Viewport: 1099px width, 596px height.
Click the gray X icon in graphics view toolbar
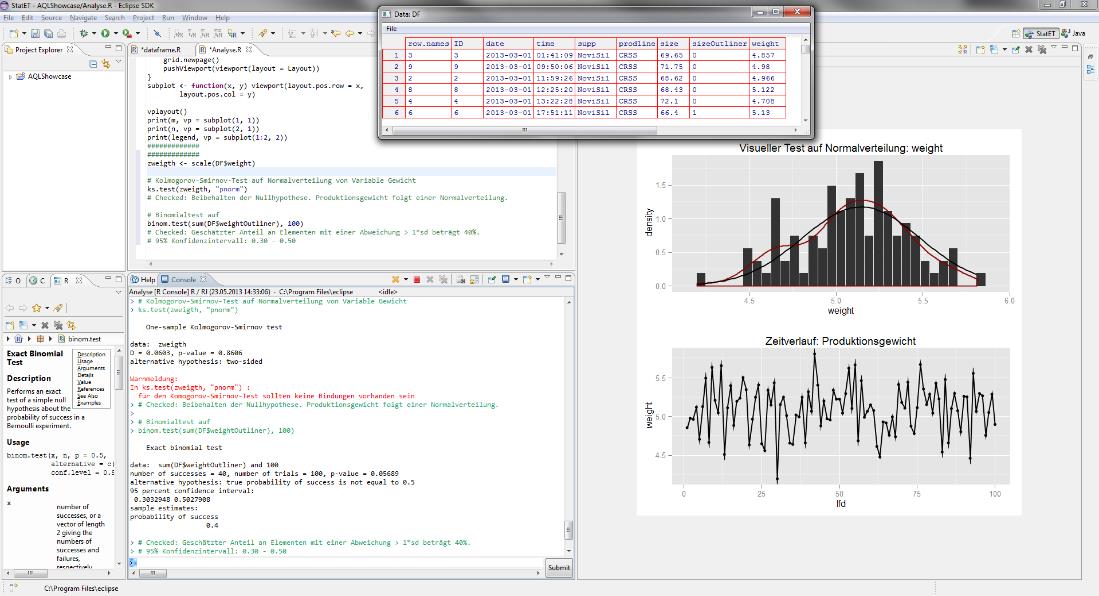pyautogui.click(x=1029, y=49)
